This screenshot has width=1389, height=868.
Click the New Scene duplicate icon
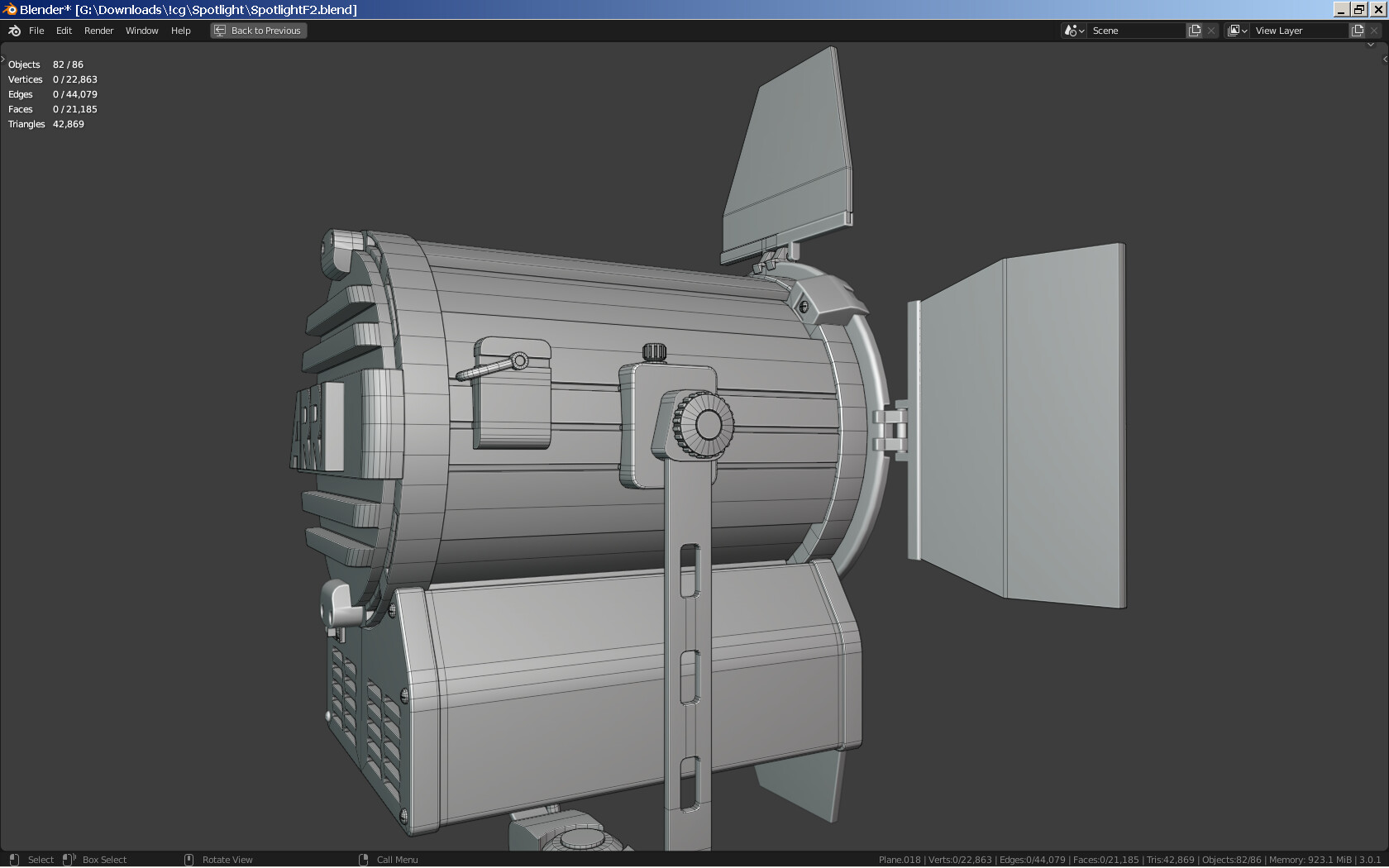point(1195,31)
